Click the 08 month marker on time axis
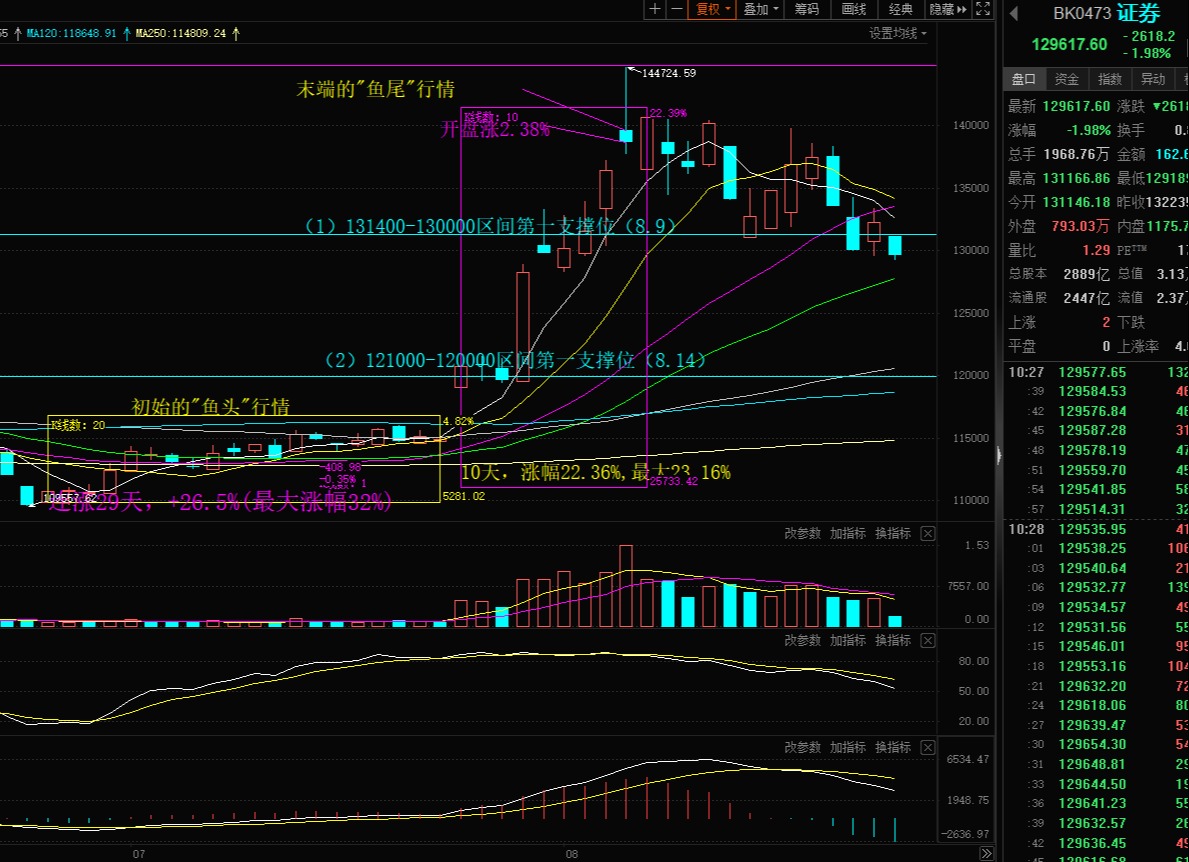 point(572,854)
